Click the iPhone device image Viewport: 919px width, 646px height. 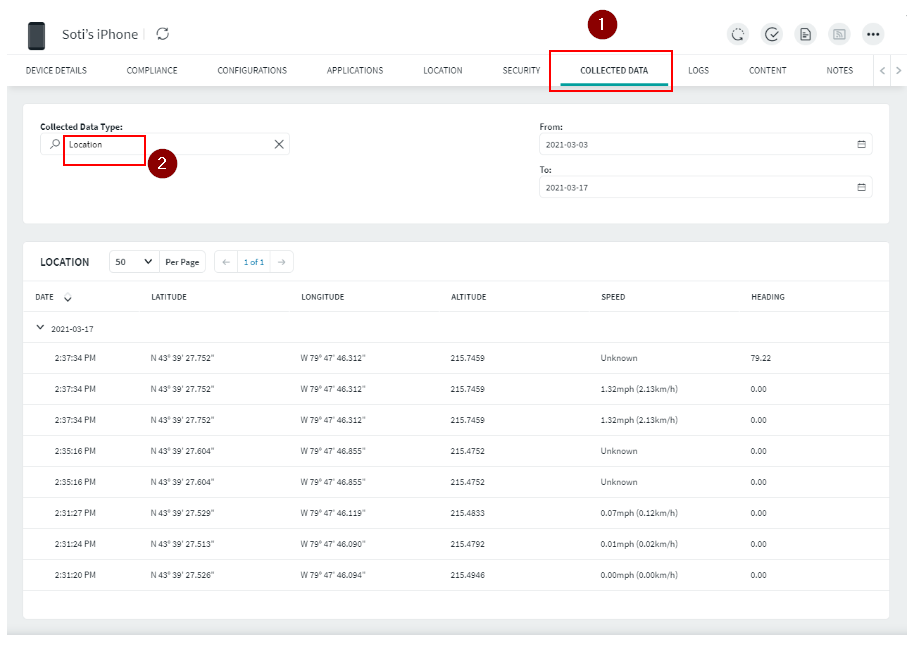pyautogui.click(x=36, y=36)
